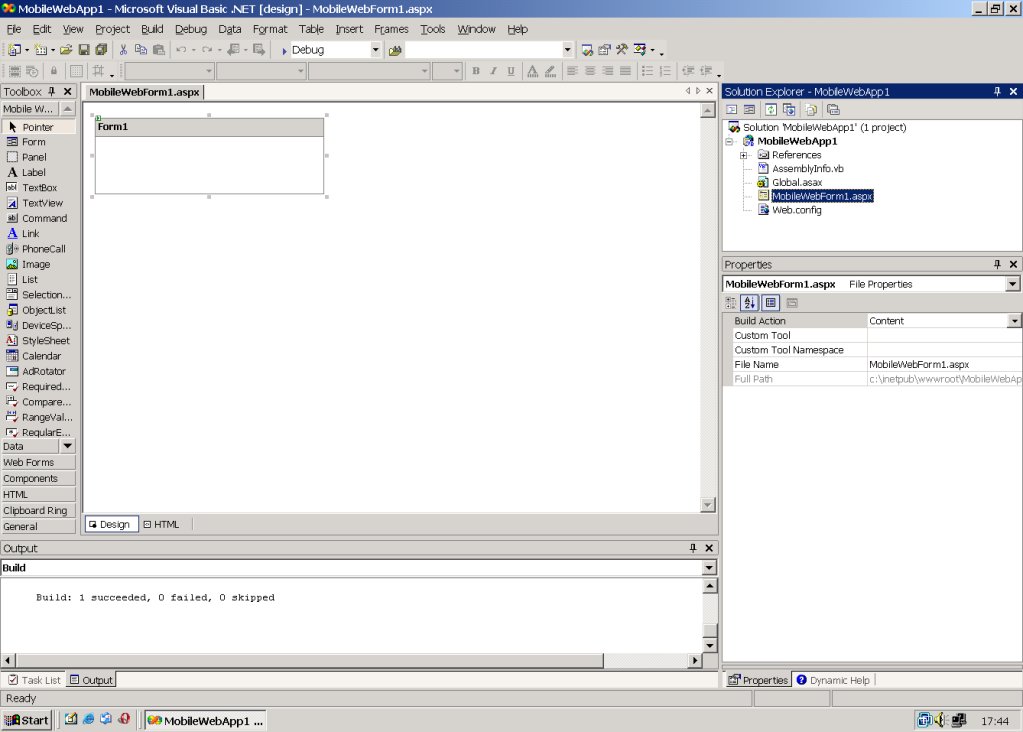Toggle Bold formatting in the toolbar
The image size is (1023, 732).
coord(476,71)
